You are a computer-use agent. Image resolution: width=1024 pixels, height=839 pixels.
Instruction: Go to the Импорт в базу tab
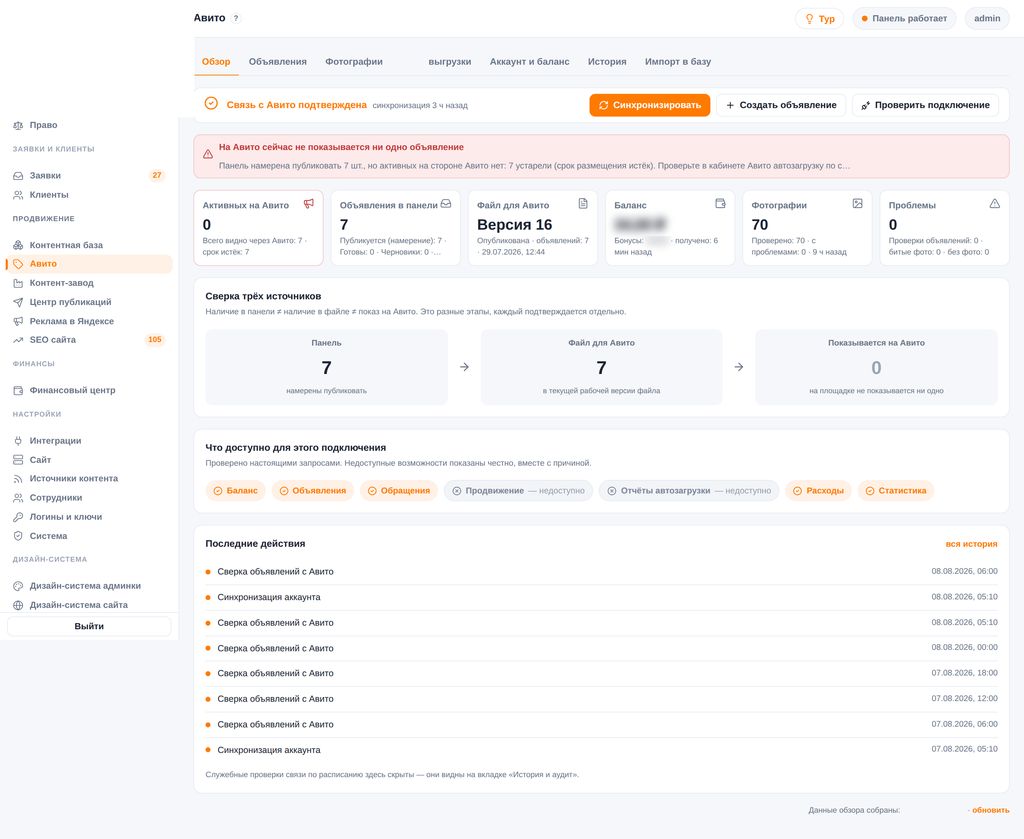tap(678, 61)
